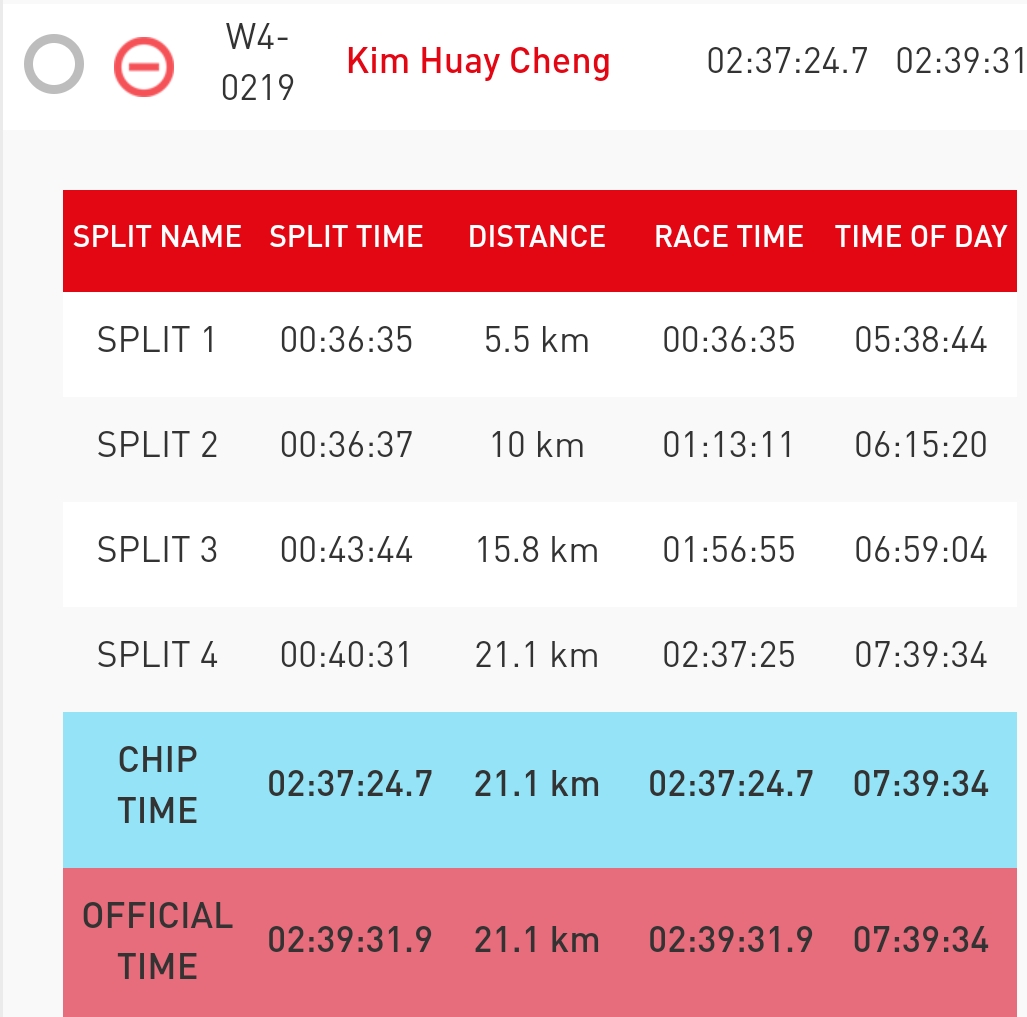Click the 15.8 km distance cell
Screen dimensions: 1027x1017
click(537, 549)
